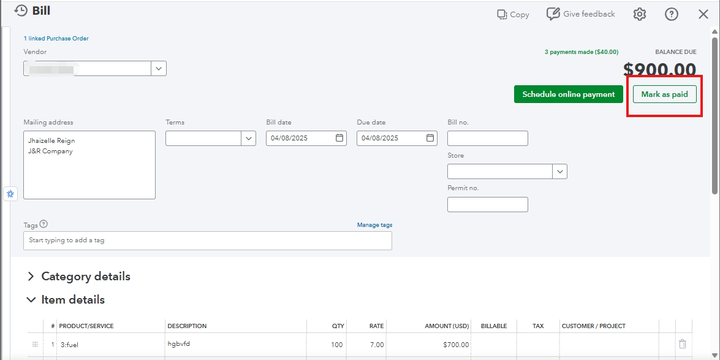Click the PRODUCT/SERVICE column header
Viewport: 720px width, 360px height.
point(86,326)
